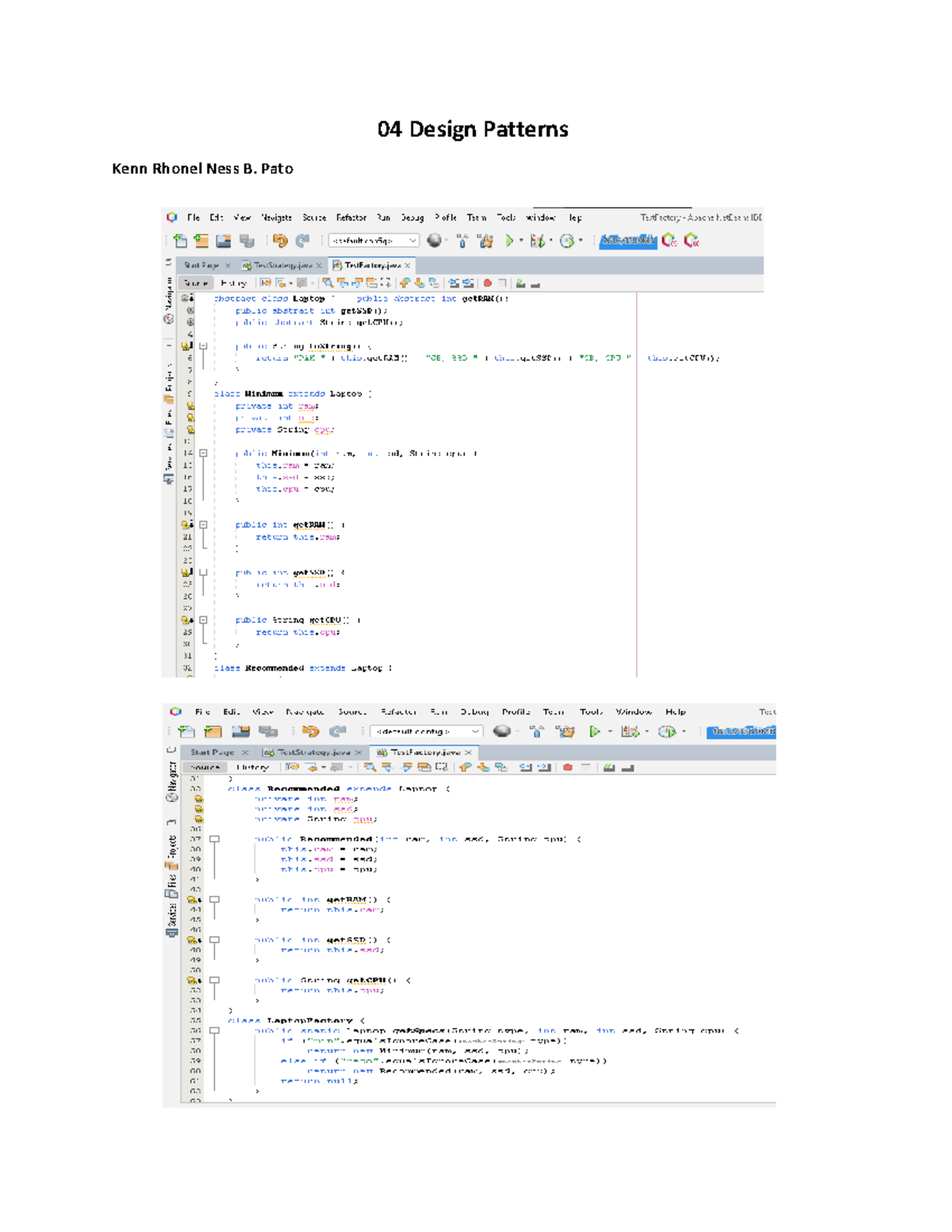Viewport: 952px width, 1232px height.
Task: Switch to History view in upper editor
Action: [233, 283]
